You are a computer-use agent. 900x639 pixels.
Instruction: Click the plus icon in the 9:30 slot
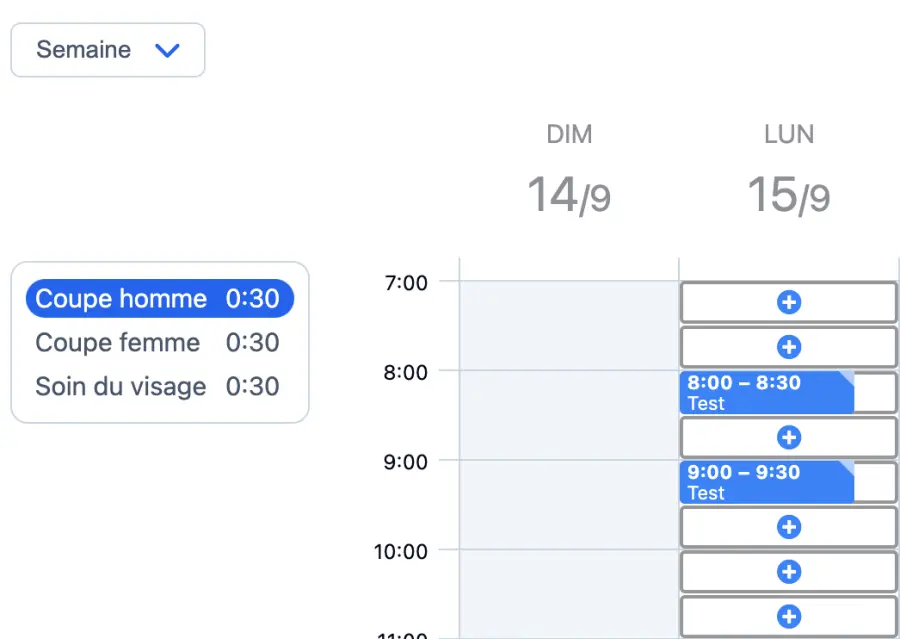pyautogui.click(x=789, y=527)
